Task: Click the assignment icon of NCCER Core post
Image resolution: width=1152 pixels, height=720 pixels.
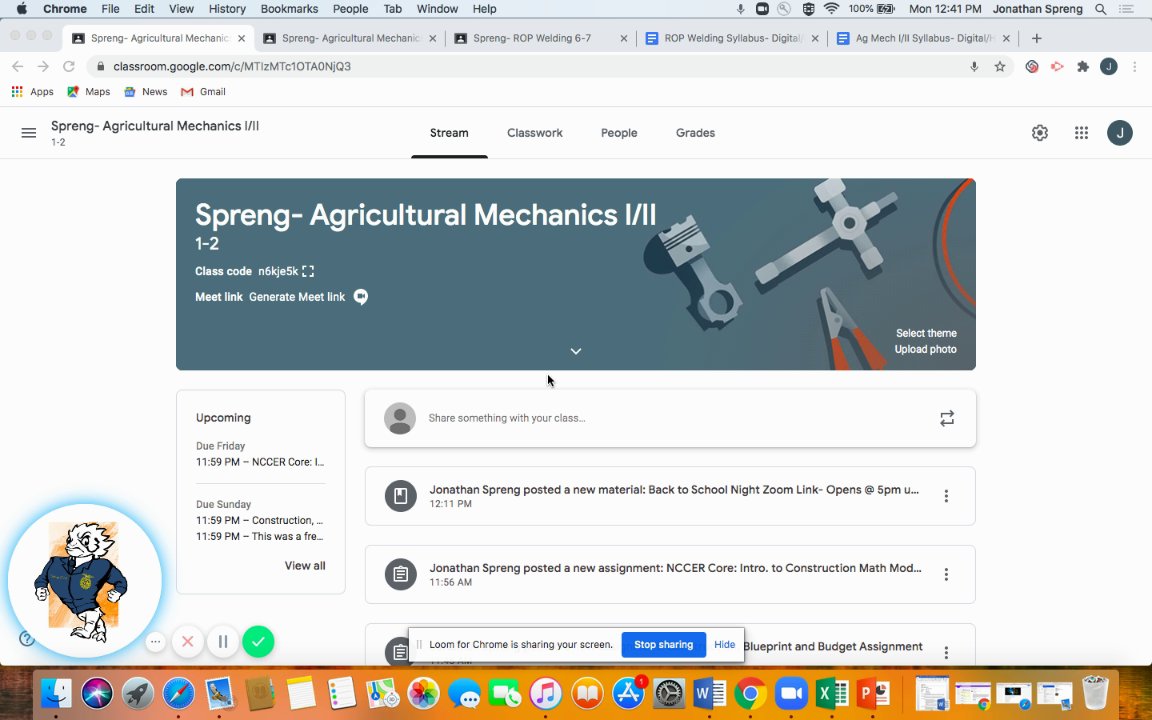Action: [x=400, y=575]
